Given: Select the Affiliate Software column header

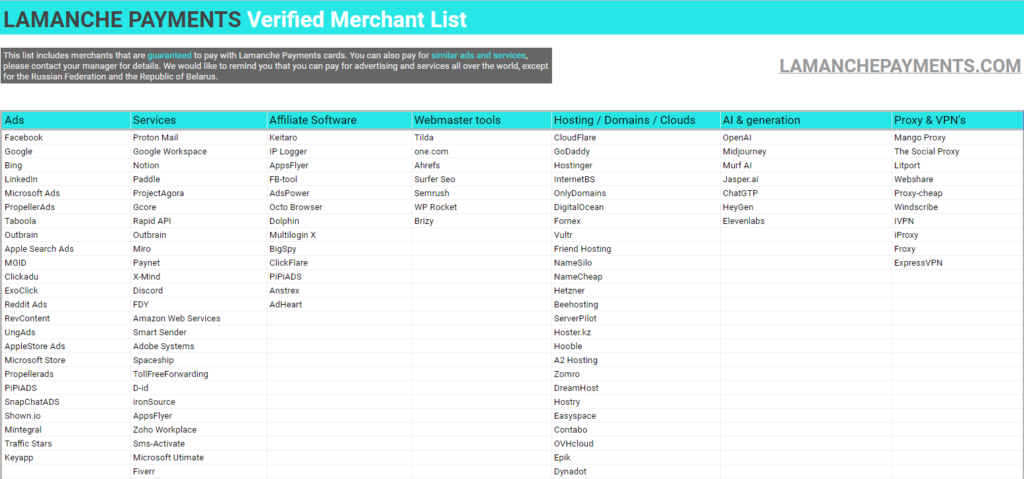Looking at the screenshot, I should 339,120.
